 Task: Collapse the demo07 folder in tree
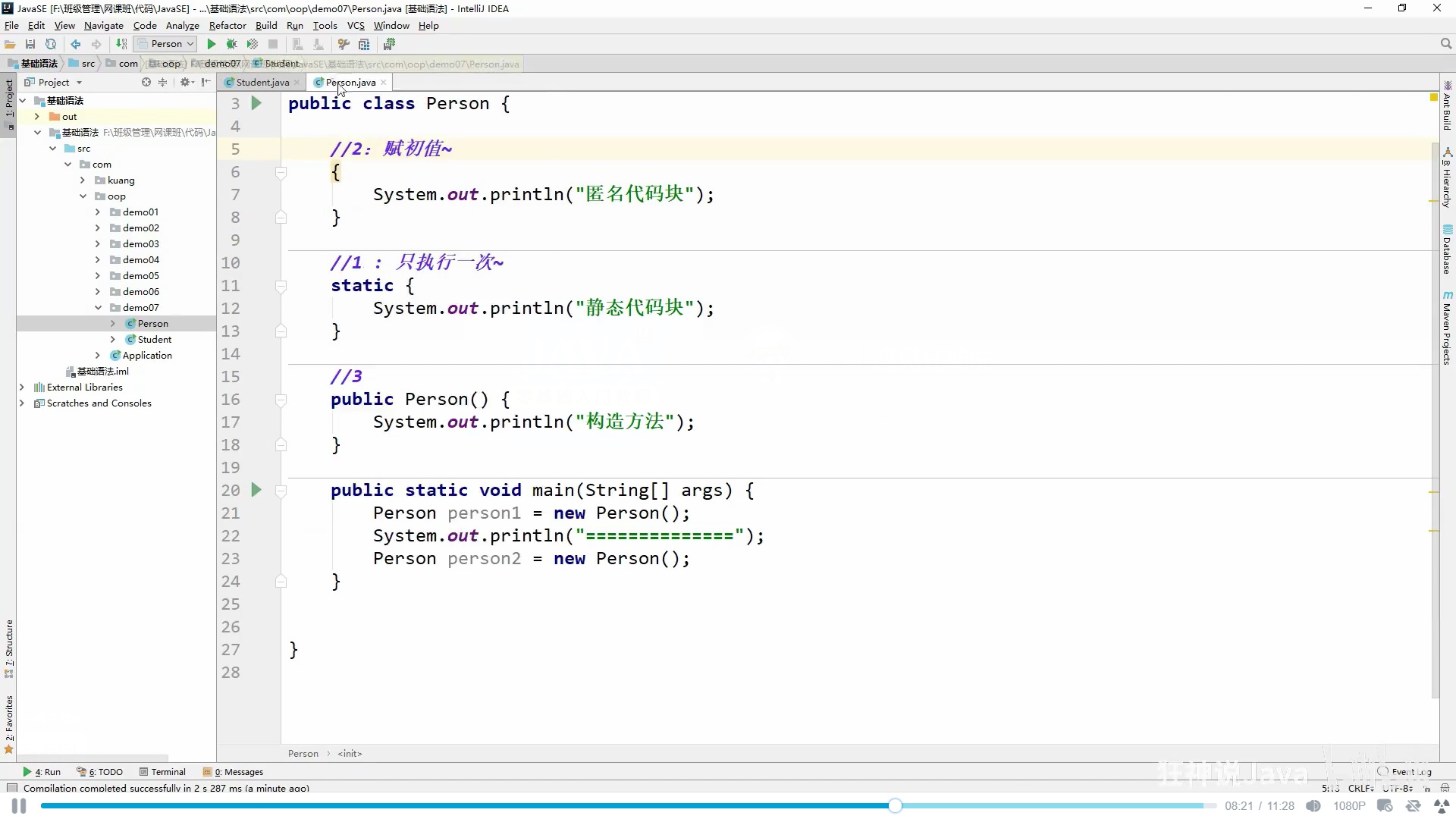(x=98, y=308)
